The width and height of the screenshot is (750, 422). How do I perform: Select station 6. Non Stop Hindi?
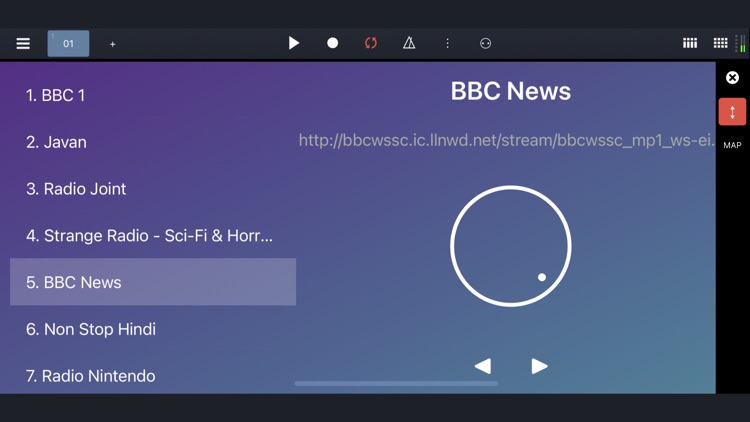tap(153, 329)
